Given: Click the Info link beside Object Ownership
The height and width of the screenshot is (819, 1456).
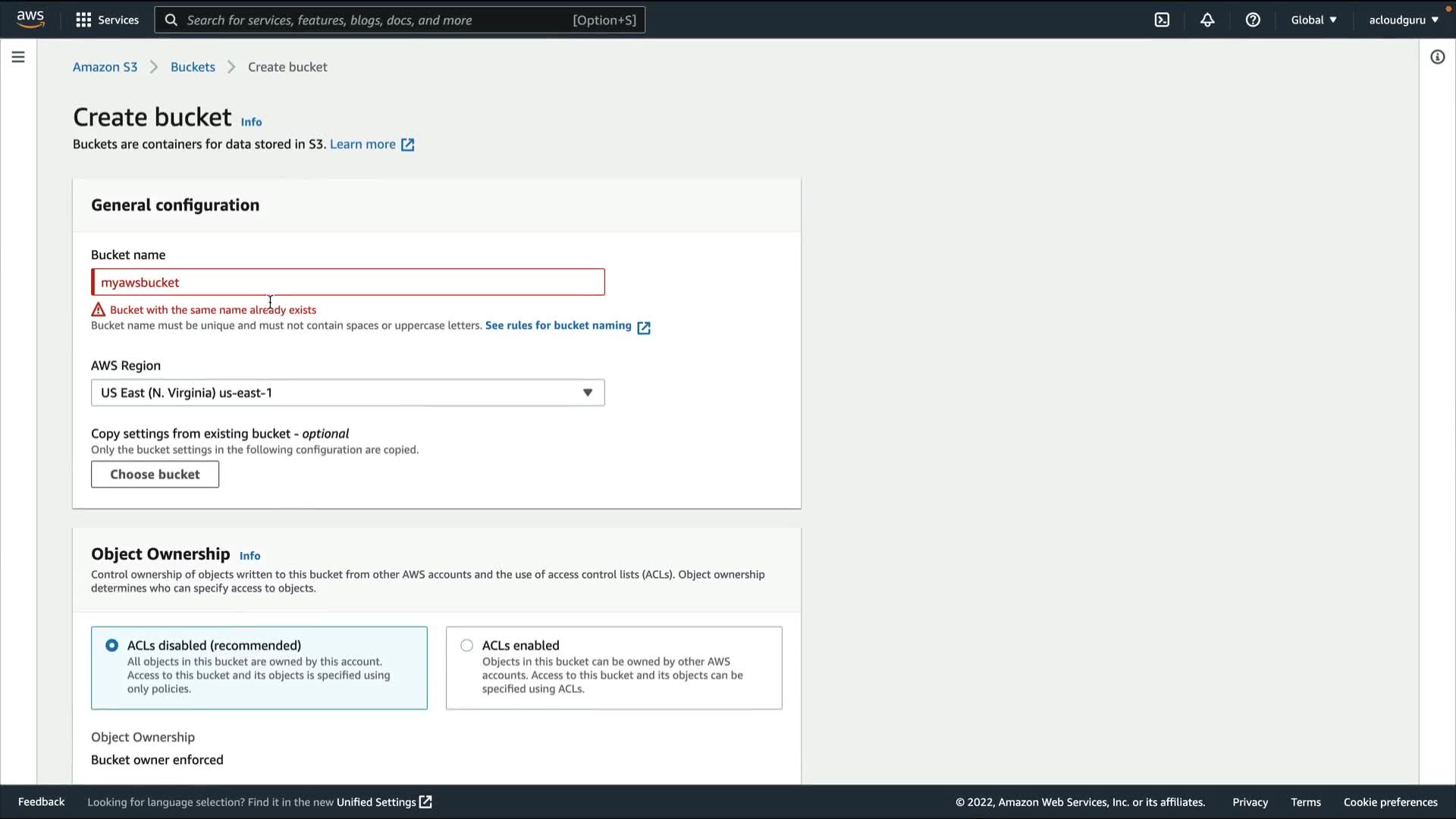Looking at the screenshot, I should pyautogui.click(x=249, y=556).
